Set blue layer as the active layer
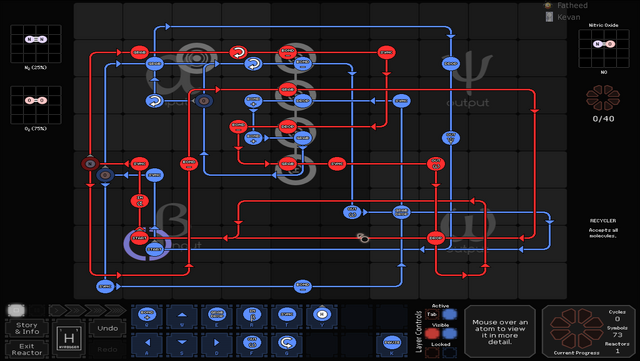The image size is (640, 361). pos(449,314)
